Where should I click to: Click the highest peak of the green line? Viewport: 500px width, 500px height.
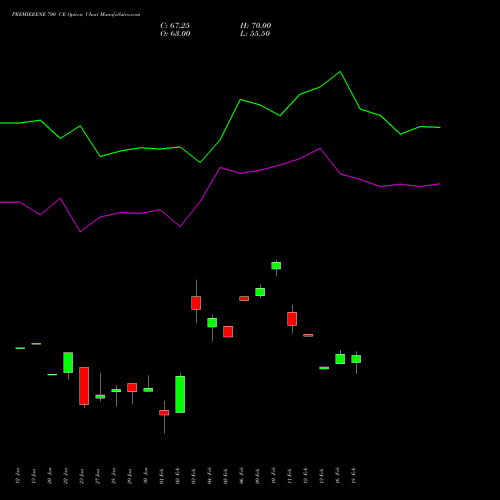click(340, 72)
